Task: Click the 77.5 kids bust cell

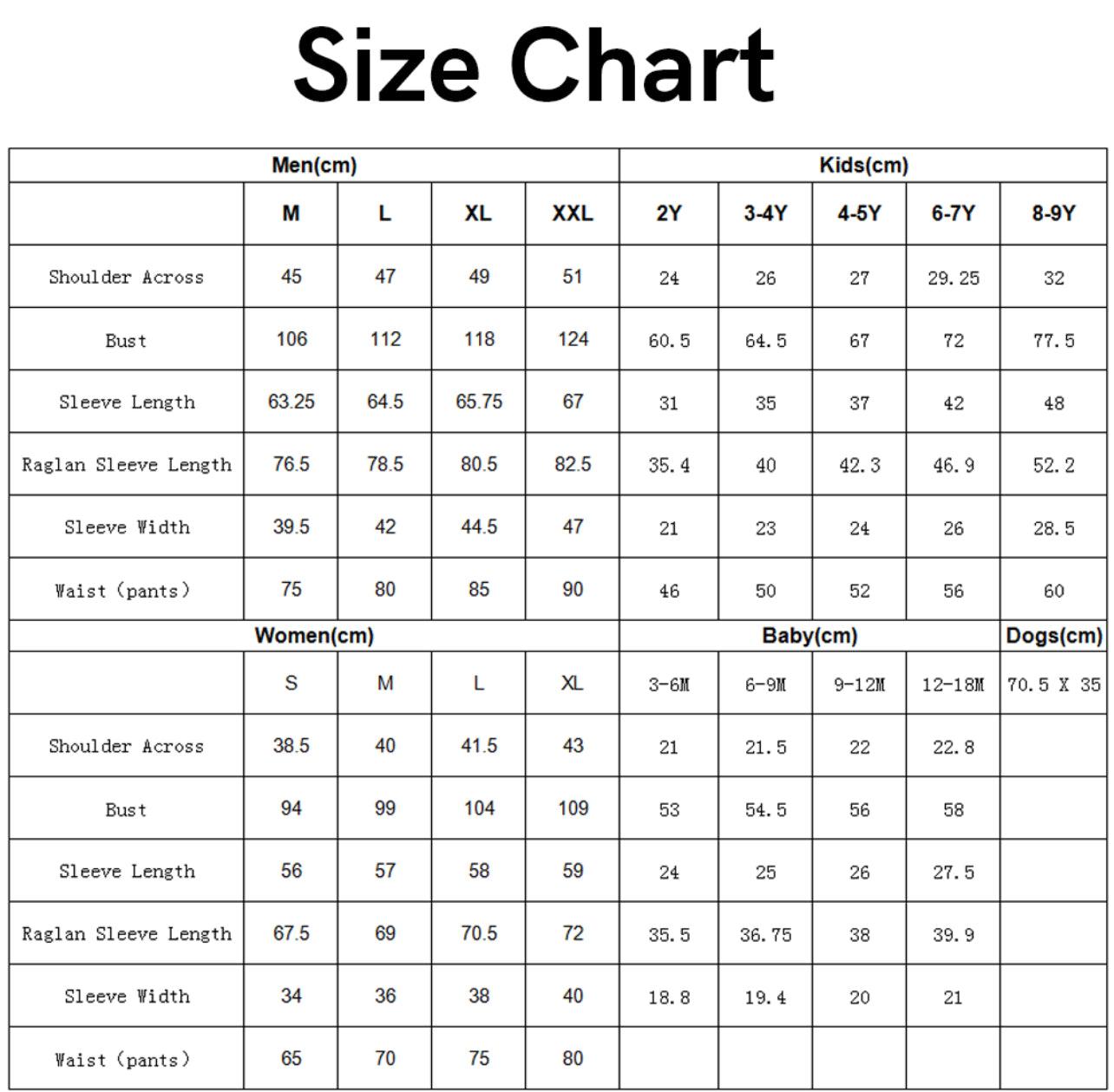Action: tap(1053, 340)
